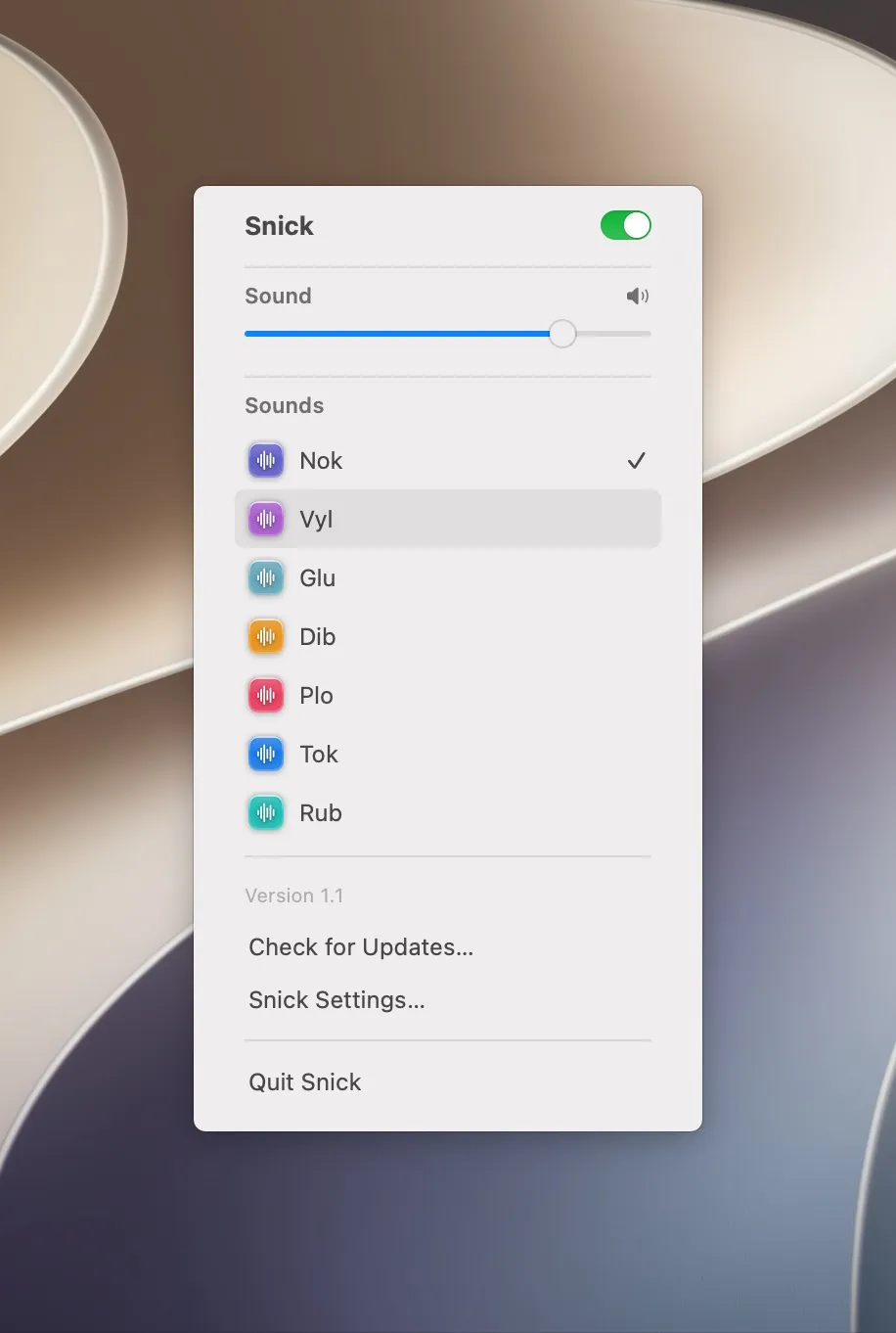Click the Snick title text
The width and height of the screenshot is (896, 1333).
point(279,226)
